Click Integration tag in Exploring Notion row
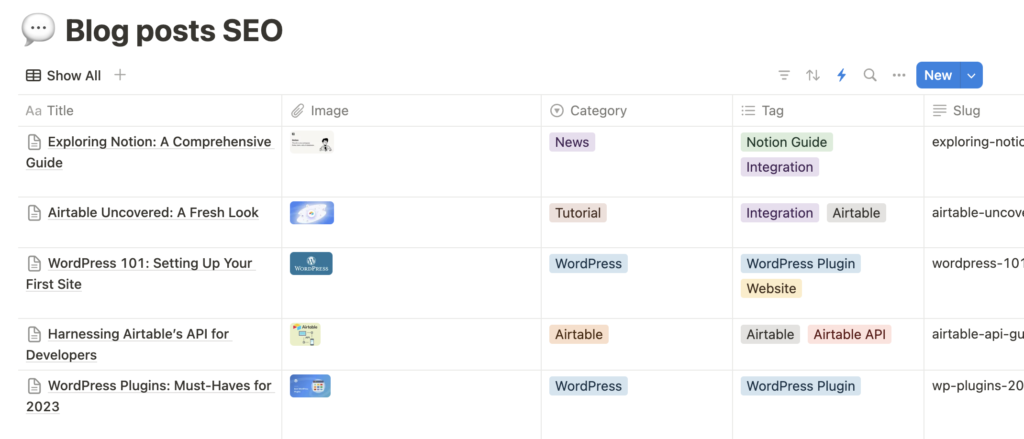The image size is (1024, 439). point(780,167)
